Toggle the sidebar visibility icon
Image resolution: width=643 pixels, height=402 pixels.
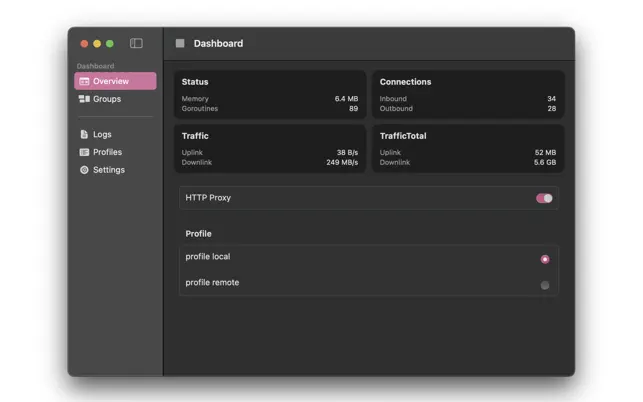tap(136, 44)
